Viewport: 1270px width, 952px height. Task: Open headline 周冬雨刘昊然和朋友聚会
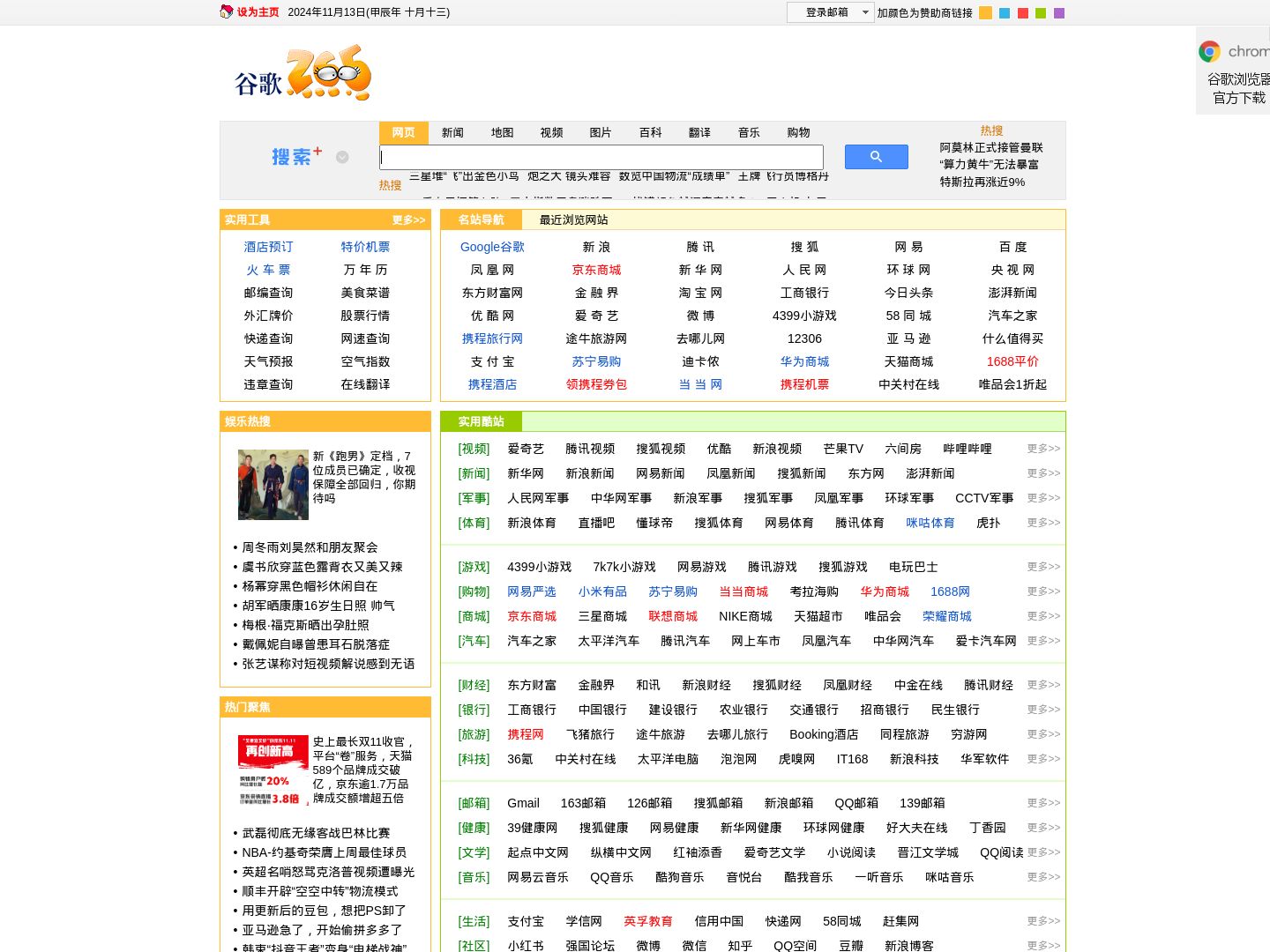click(310, 547)
